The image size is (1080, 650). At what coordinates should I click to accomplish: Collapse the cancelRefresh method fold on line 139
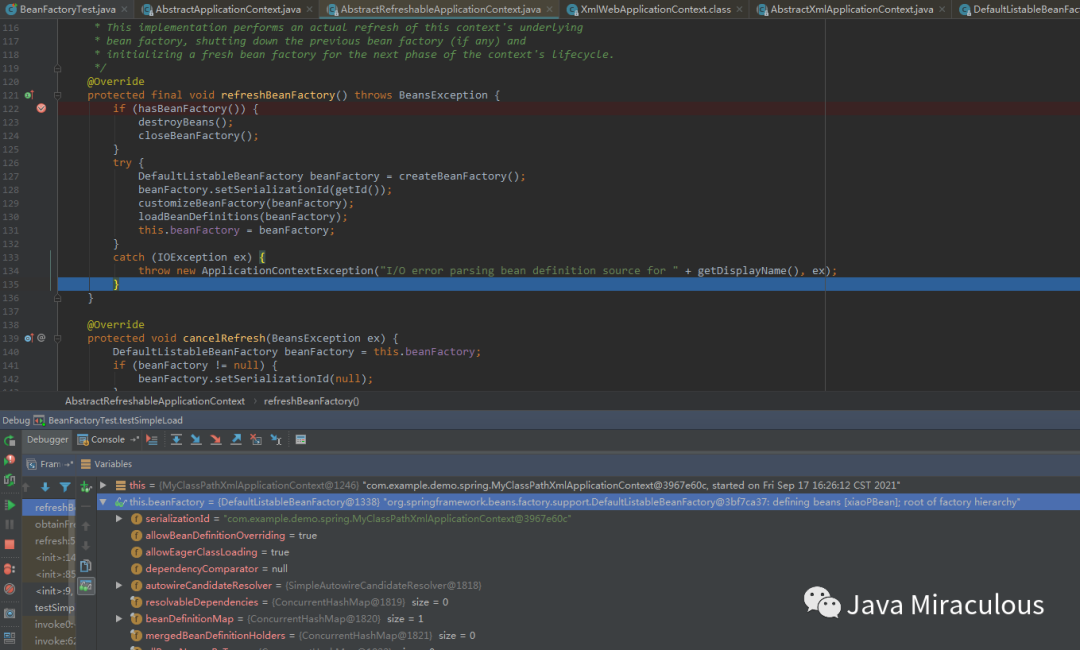[58, 338]
